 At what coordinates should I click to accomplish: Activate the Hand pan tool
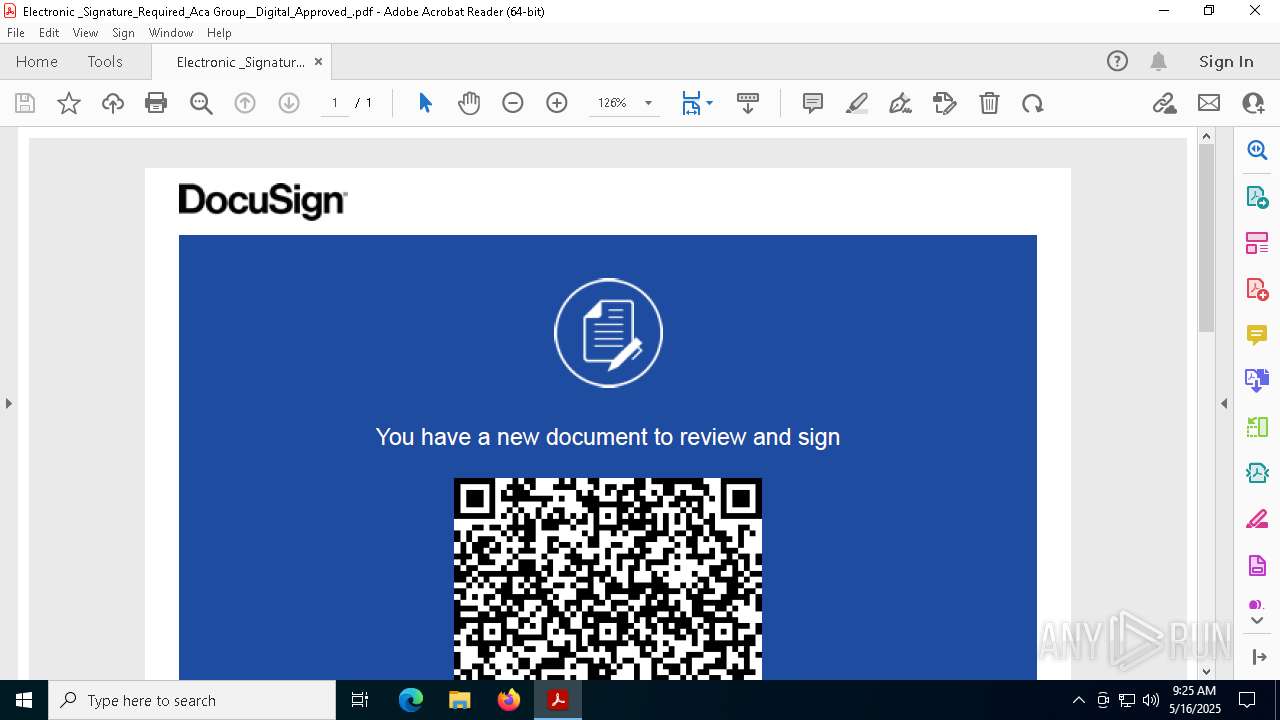(x=469, y=103)
